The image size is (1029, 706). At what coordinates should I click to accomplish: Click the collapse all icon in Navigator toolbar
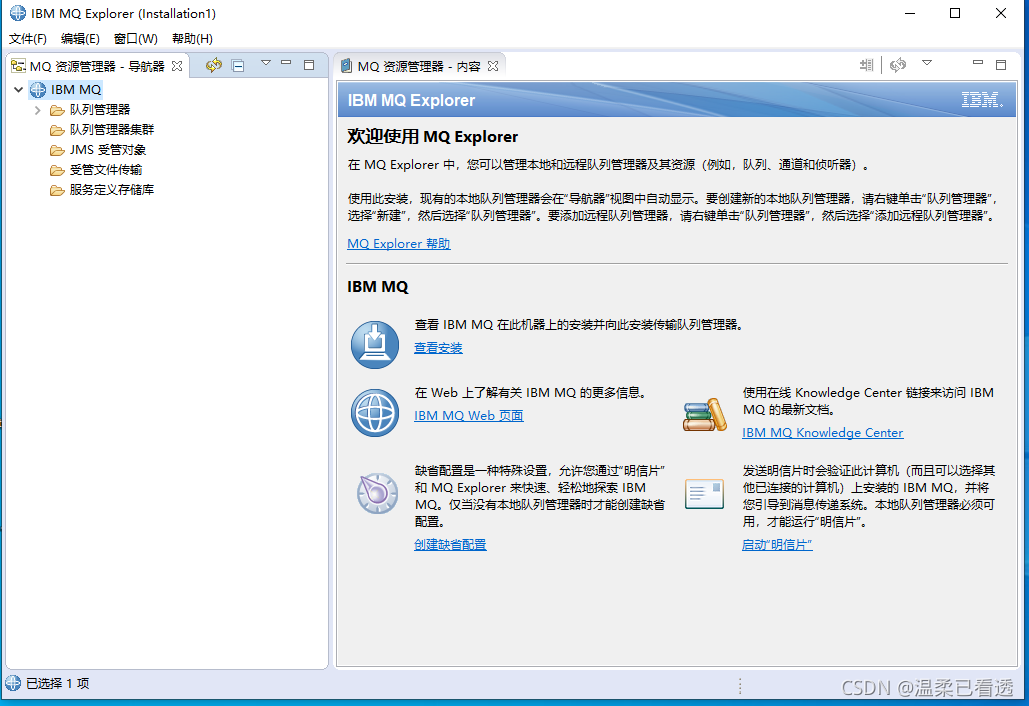point(238,66)
